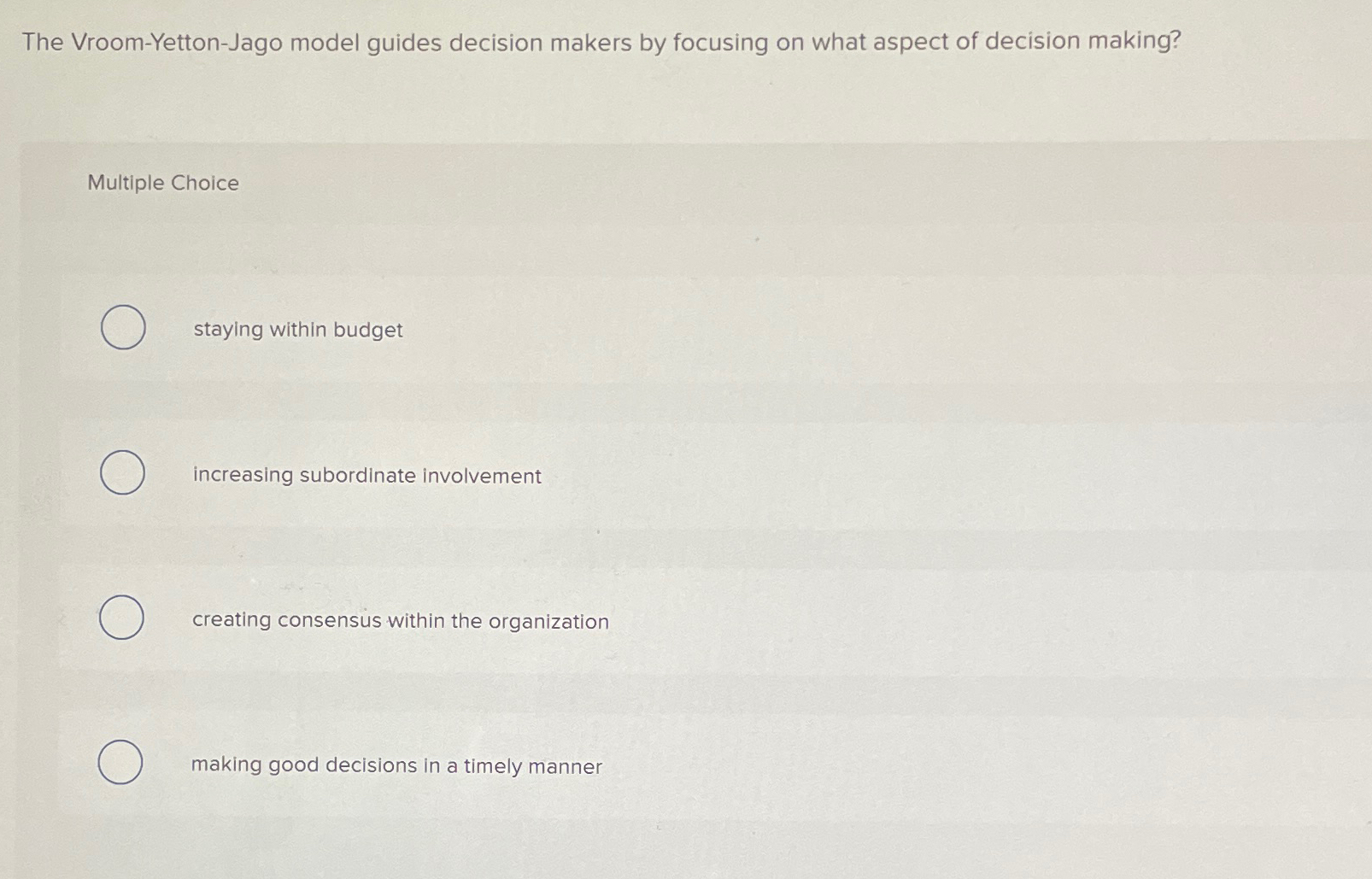Image resolution: width=1372 pixels, height=879 pixels.
Task: Click the 'Multiple Choice' heading
Action: coord(161,183)
